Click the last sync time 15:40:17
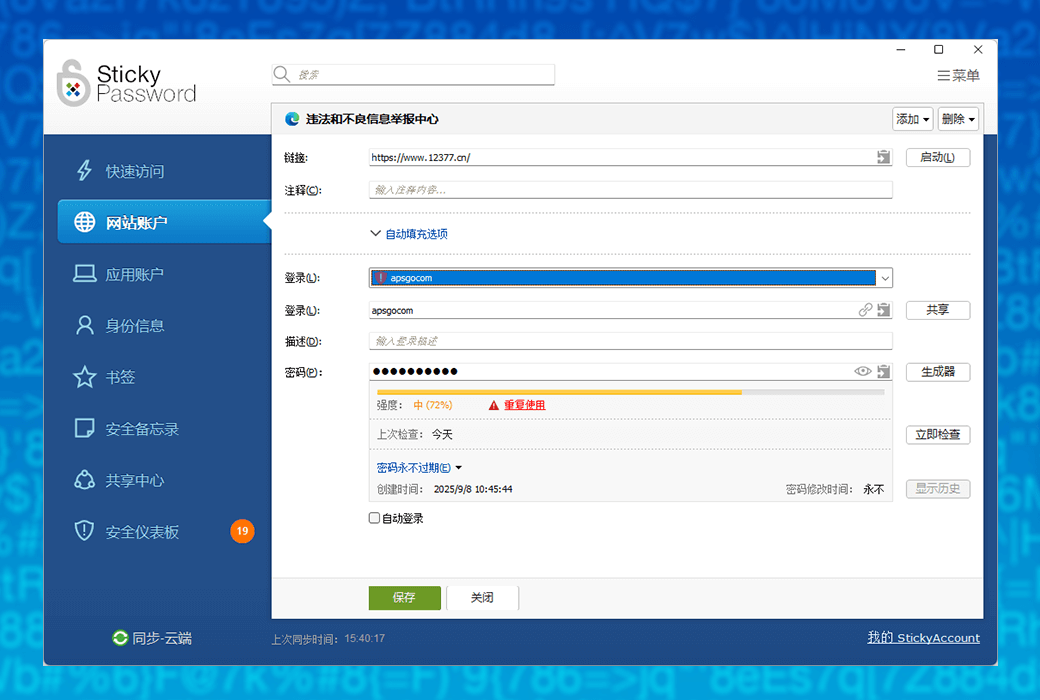The height and width of the screenshot is (700, 1040). pos(364,638)
